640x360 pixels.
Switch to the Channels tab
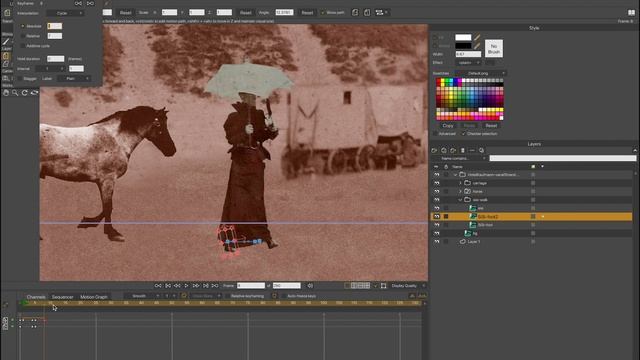click(36, 297)
